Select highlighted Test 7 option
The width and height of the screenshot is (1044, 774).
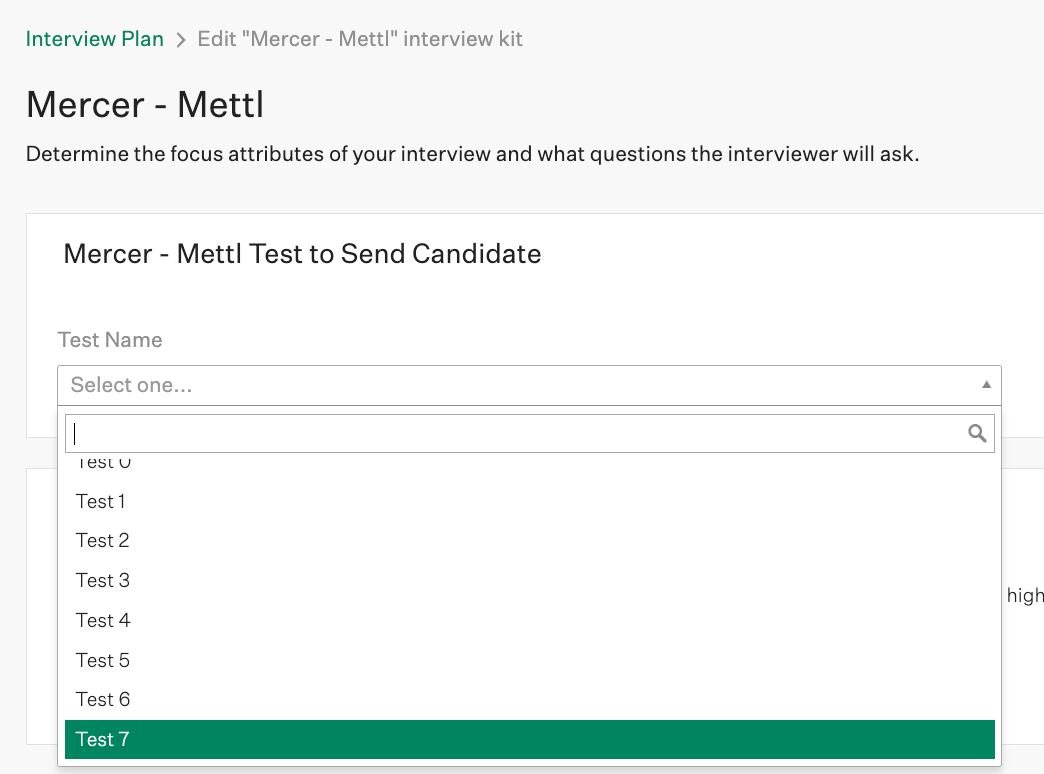(529, 739)
